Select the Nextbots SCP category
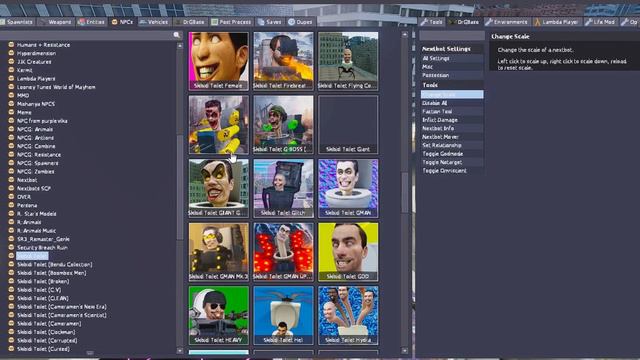The height and width of the screenshot is (360, 640). (33, 188)
